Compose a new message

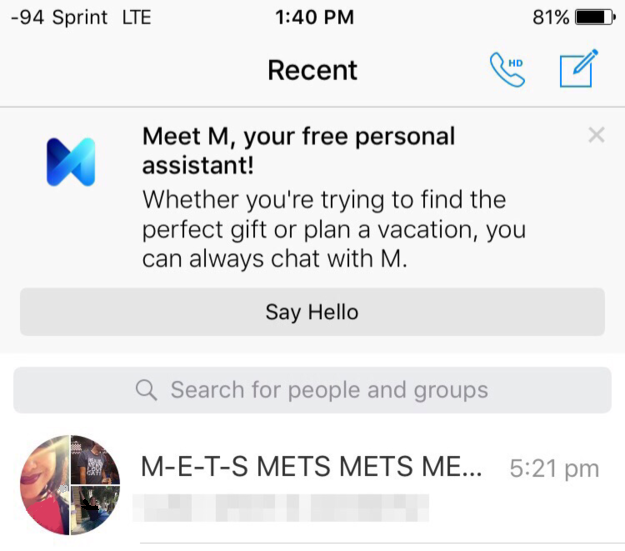[577, 70]
